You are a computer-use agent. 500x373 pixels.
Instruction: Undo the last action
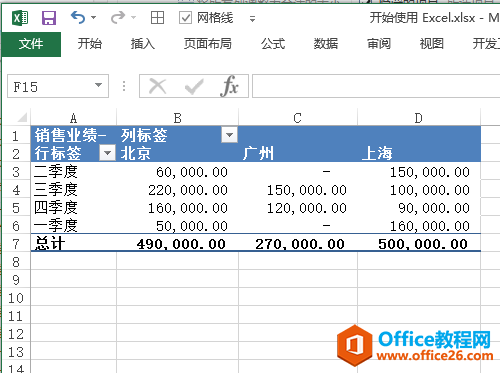pyautogui.click(x=78, y=17)
